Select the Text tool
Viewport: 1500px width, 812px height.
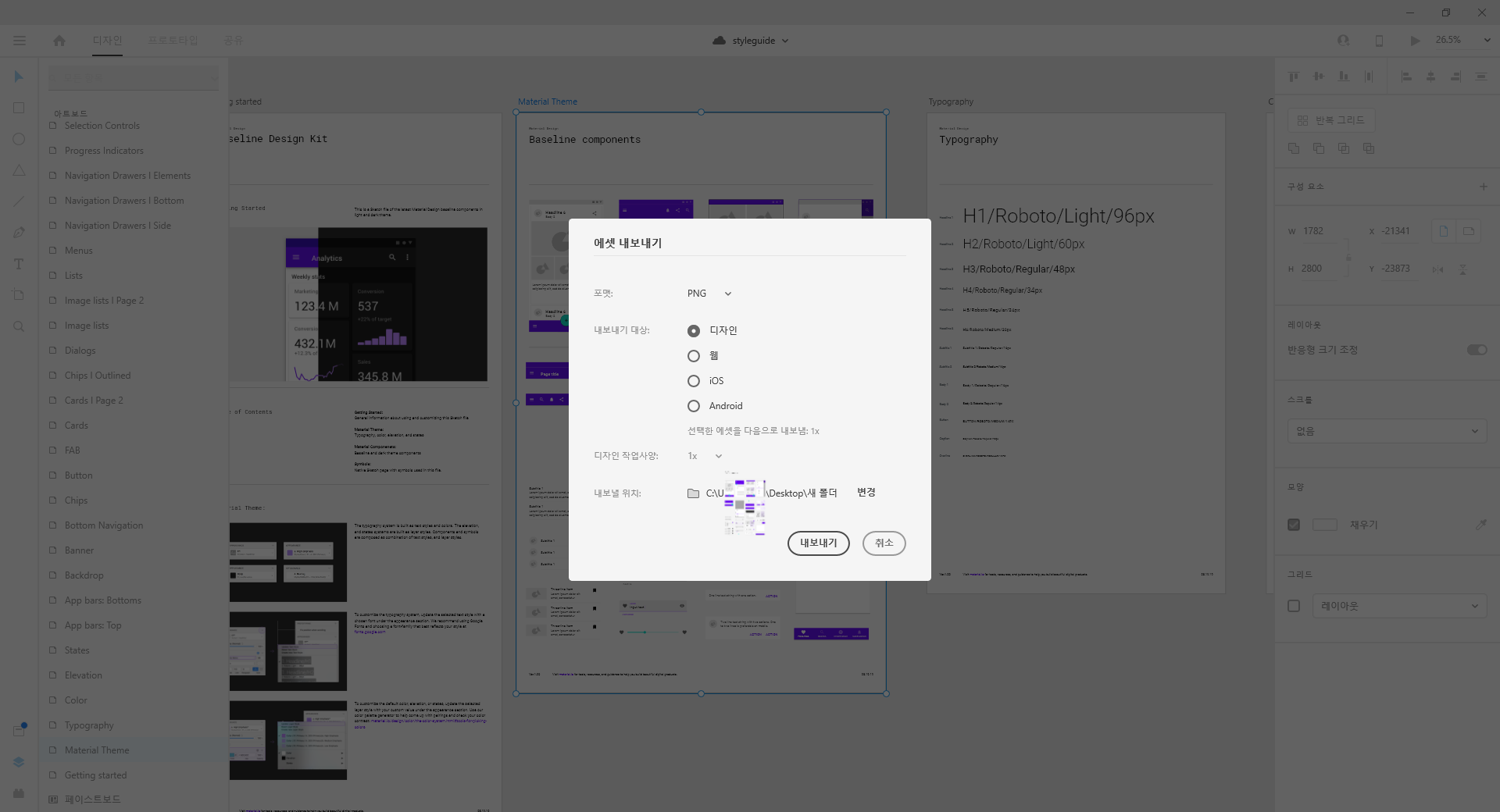(x=19, y=264)
